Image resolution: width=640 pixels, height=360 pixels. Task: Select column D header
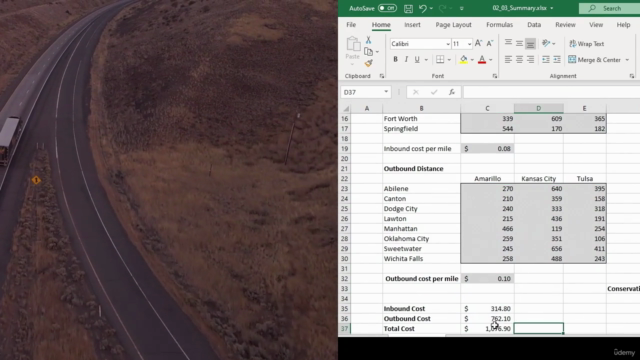click(x=538, y=108)
